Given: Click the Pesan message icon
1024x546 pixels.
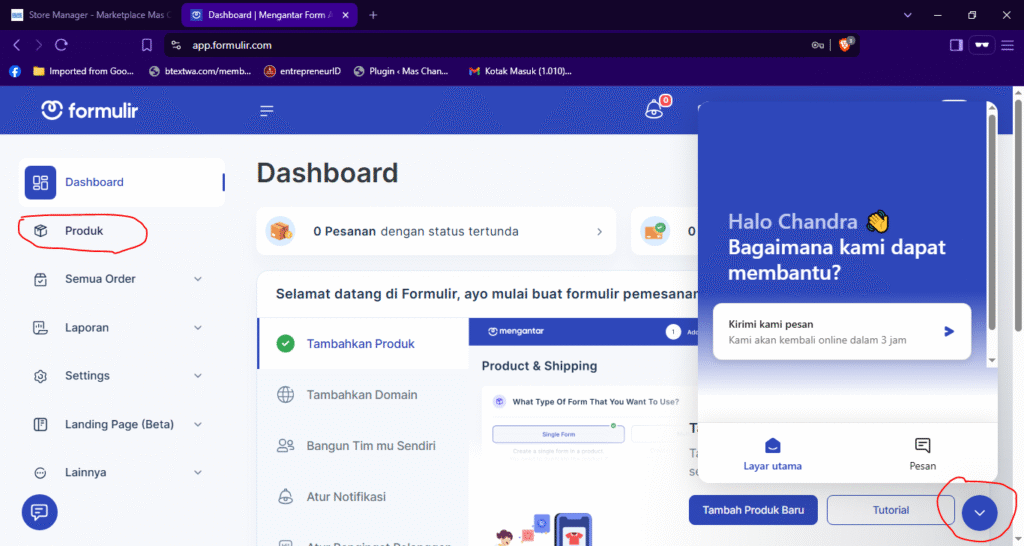Looking at the screenshot, I should tap(922, 445).
